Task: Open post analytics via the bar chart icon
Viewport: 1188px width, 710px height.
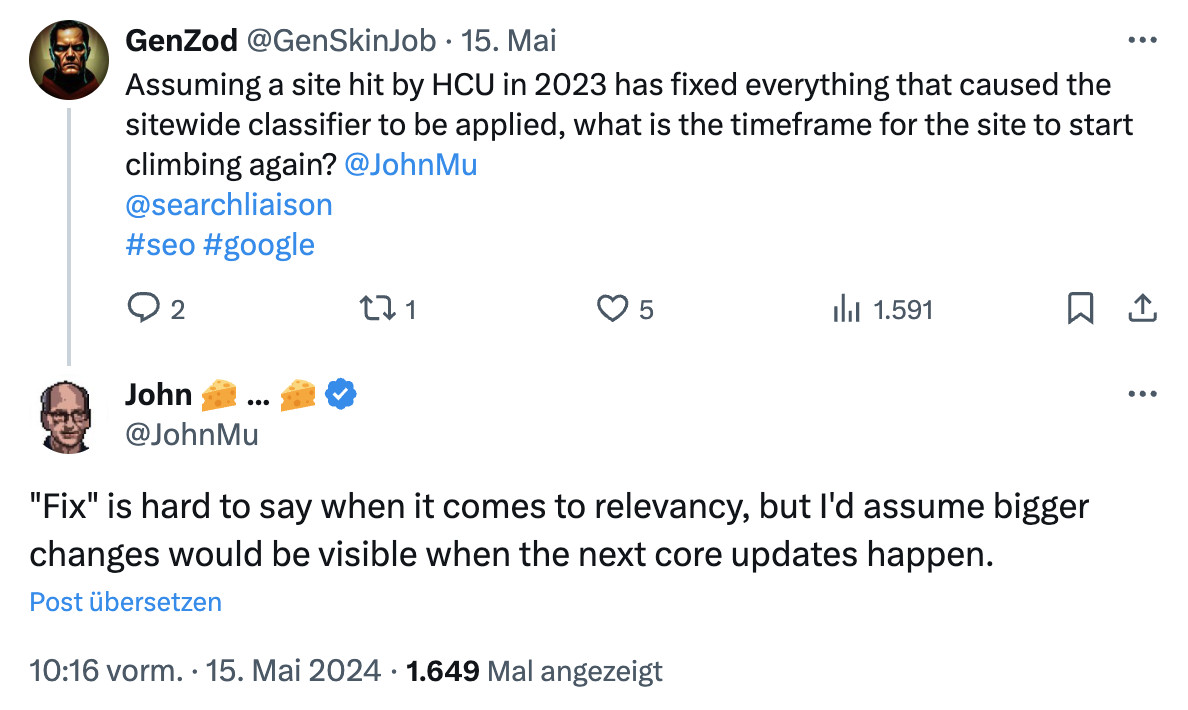Action: point(847,310)
